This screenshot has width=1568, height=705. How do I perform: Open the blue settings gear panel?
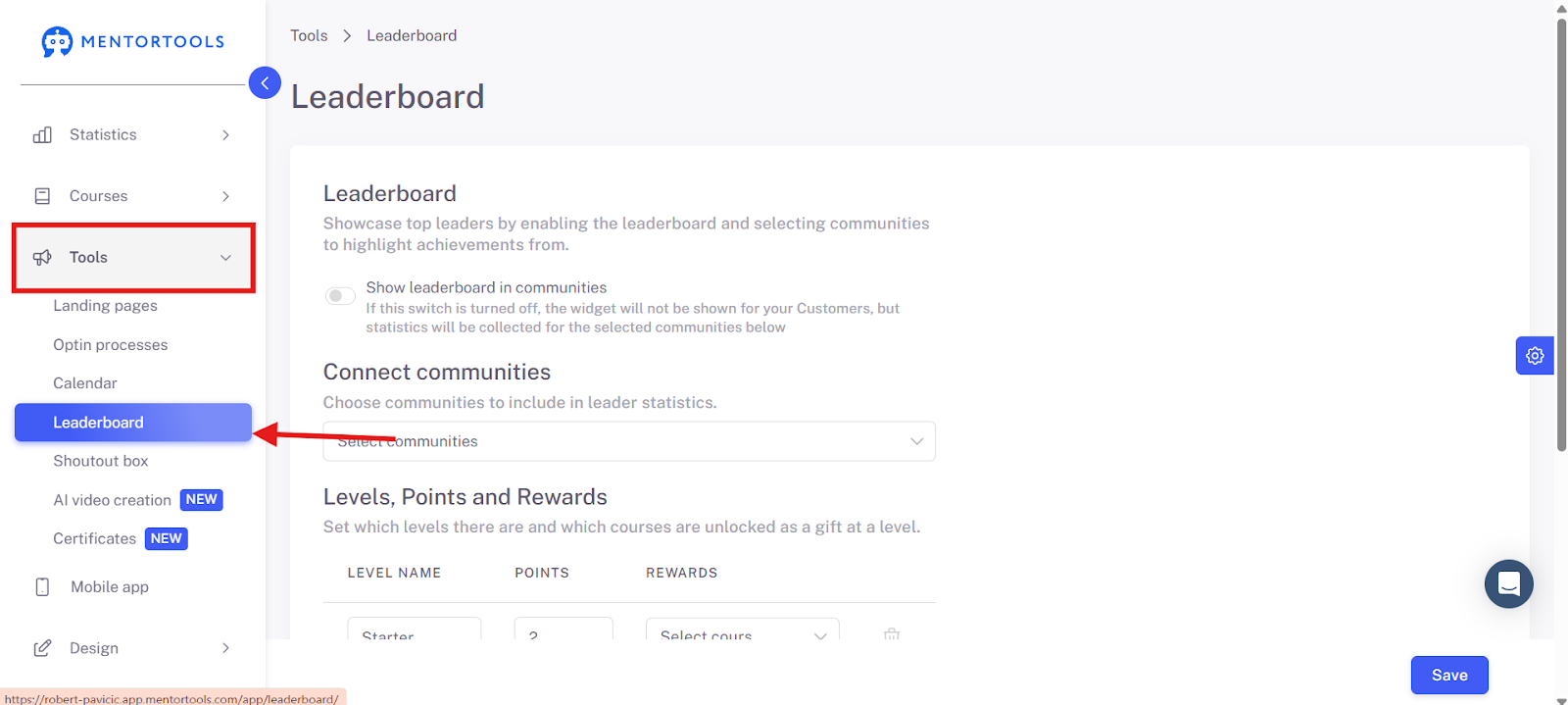click(1535, 356)
